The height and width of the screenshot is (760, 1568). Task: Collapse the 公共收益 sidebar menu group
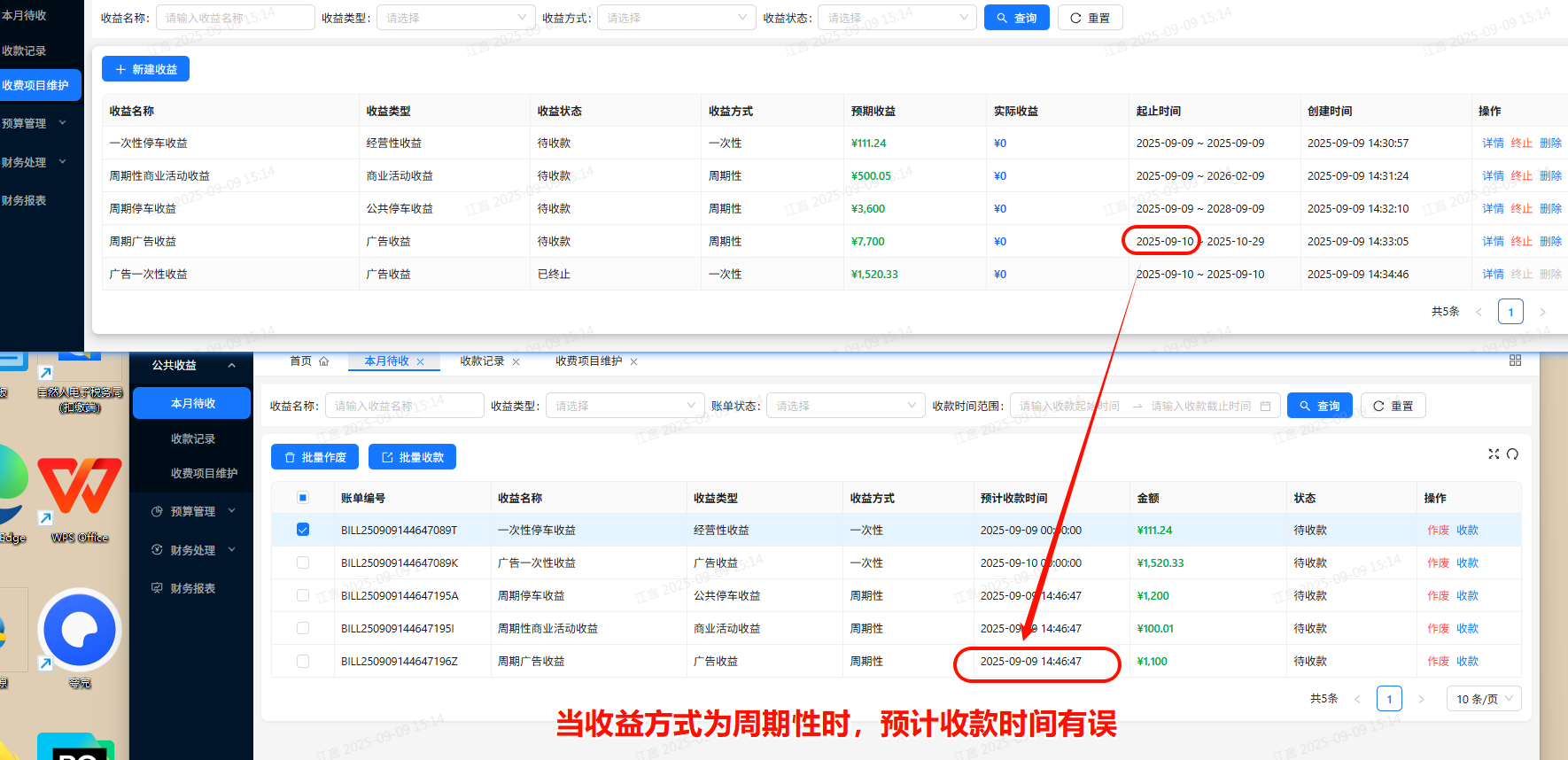click(x=231, y=365)
